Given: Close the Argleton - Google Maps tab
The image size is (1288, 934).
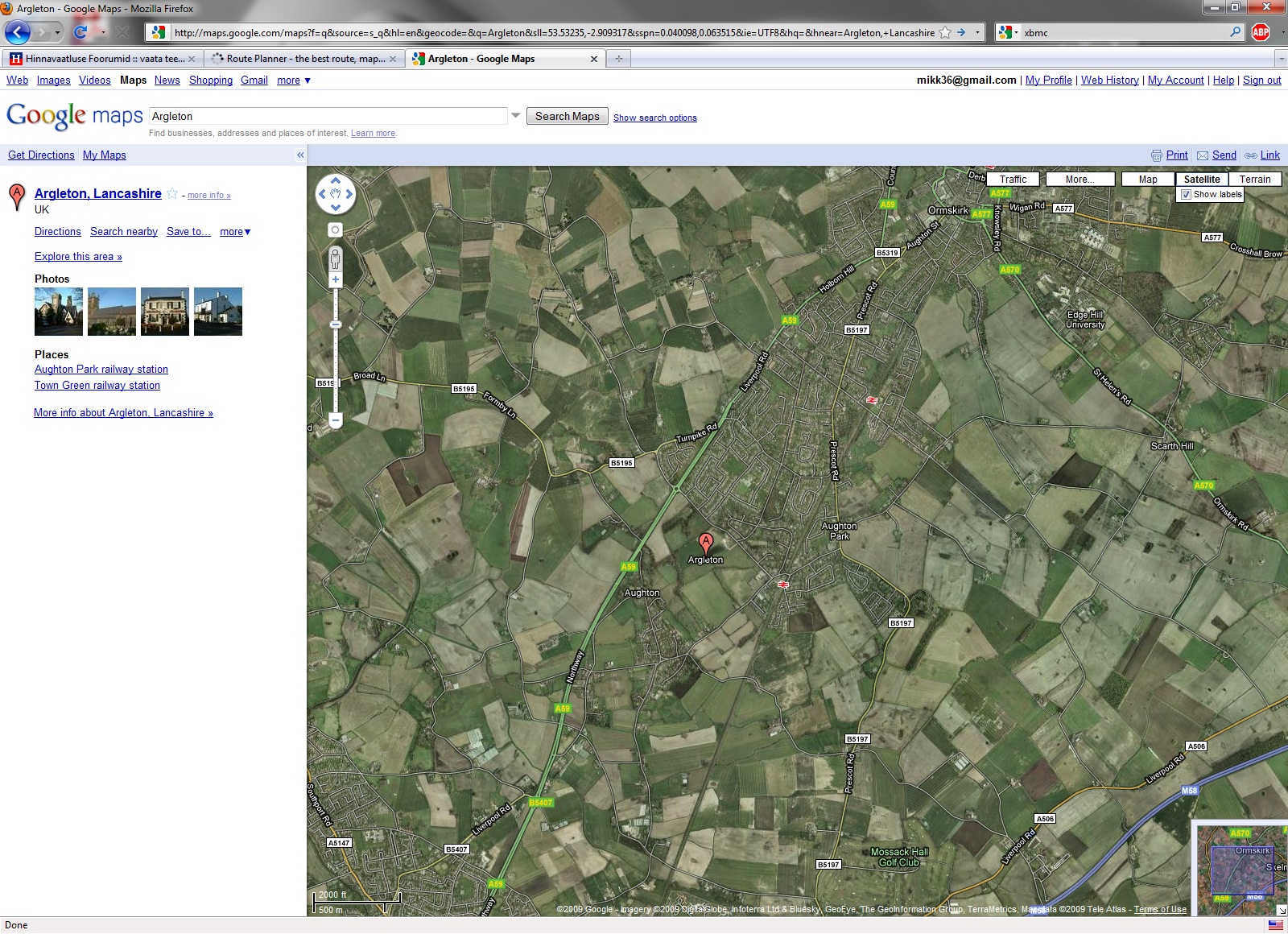Looking at the screenshot, I should click(x=594, y=59).
